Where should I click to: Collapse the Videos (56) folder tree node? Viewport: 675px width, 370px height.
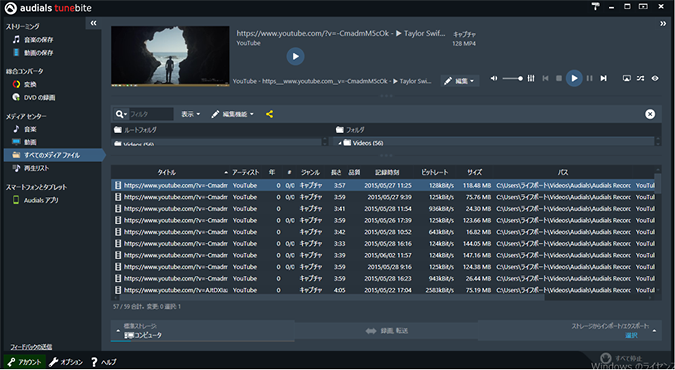(340, 143)
